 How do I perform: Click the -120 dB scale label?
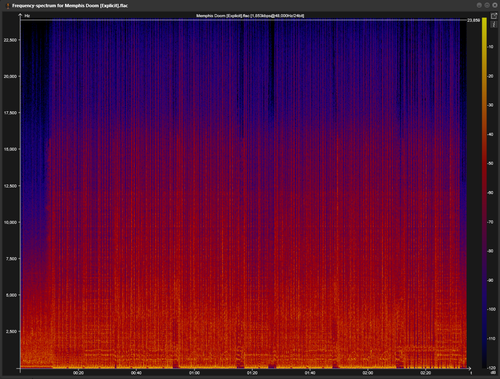(x=491, y=368)
